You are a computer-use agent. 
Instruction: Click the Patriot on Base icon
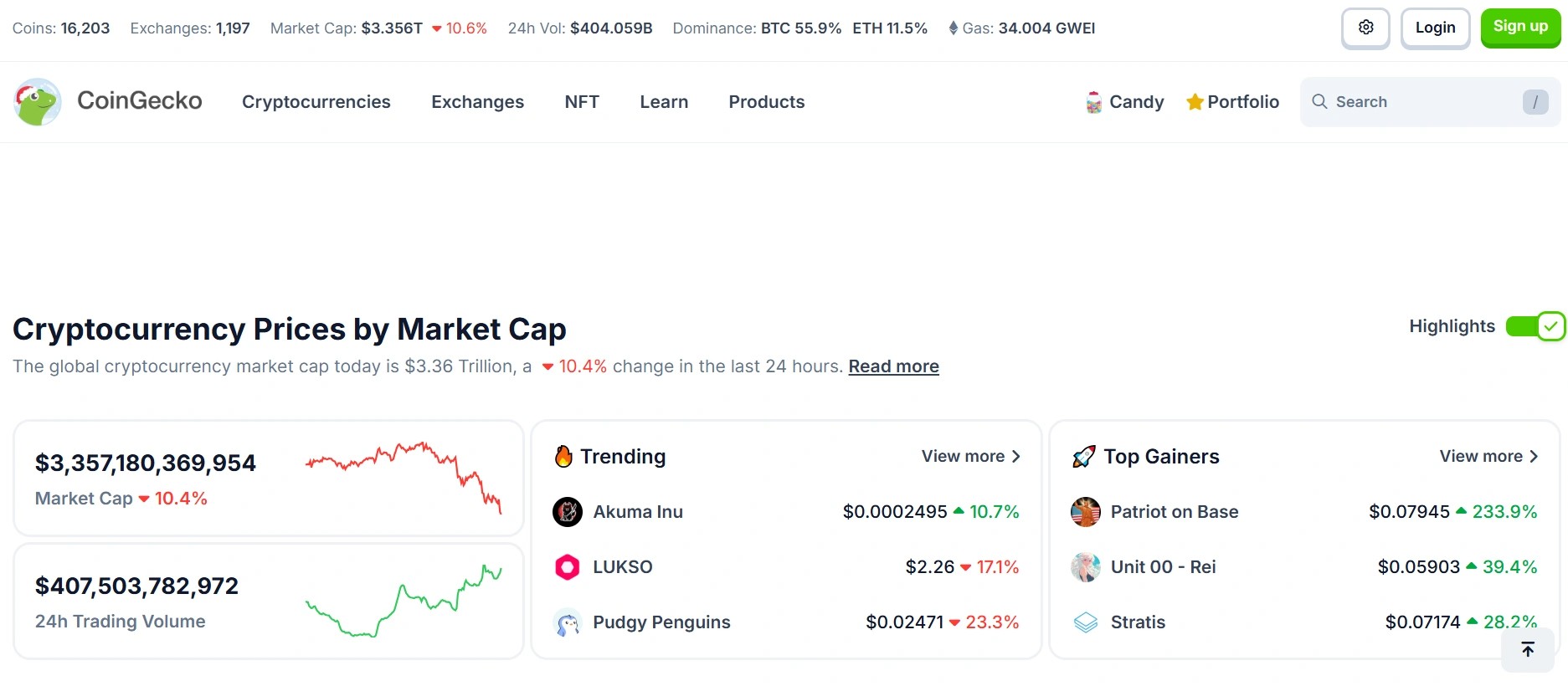click(x=1086, y=512)
